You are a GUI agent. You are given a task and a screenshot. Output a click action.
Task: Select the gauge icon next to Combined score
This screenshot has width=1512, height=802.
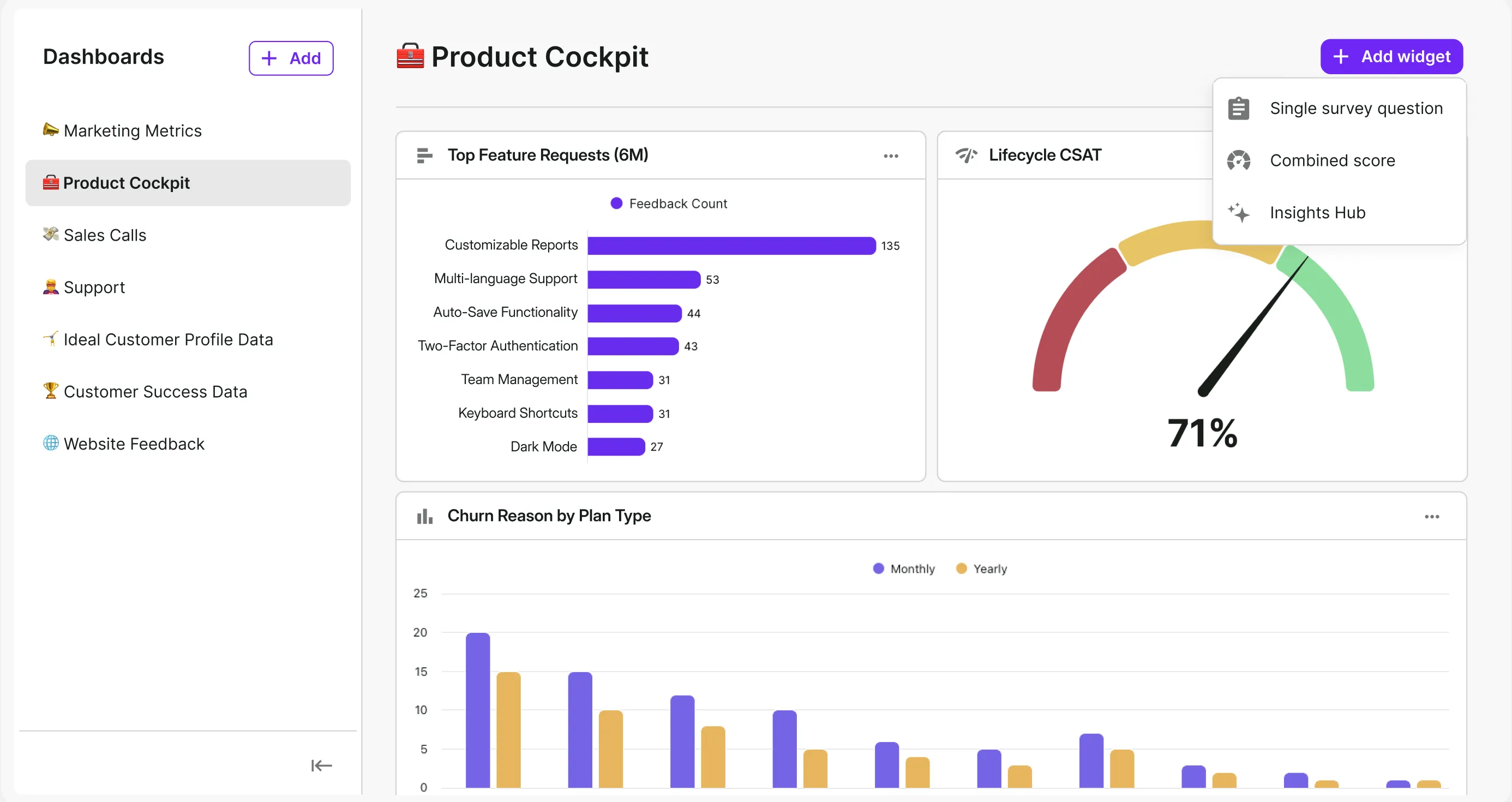(1239, 160)
